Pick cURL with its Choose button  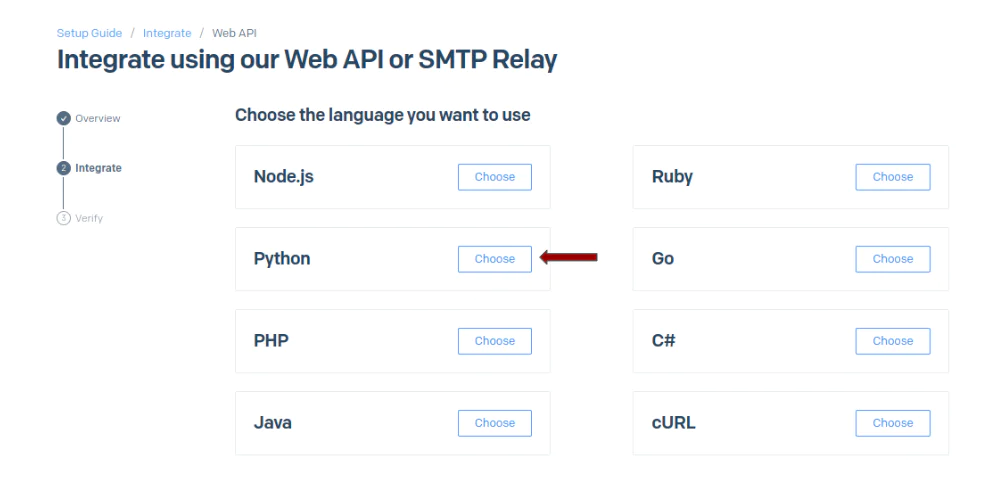pos(893,423)
